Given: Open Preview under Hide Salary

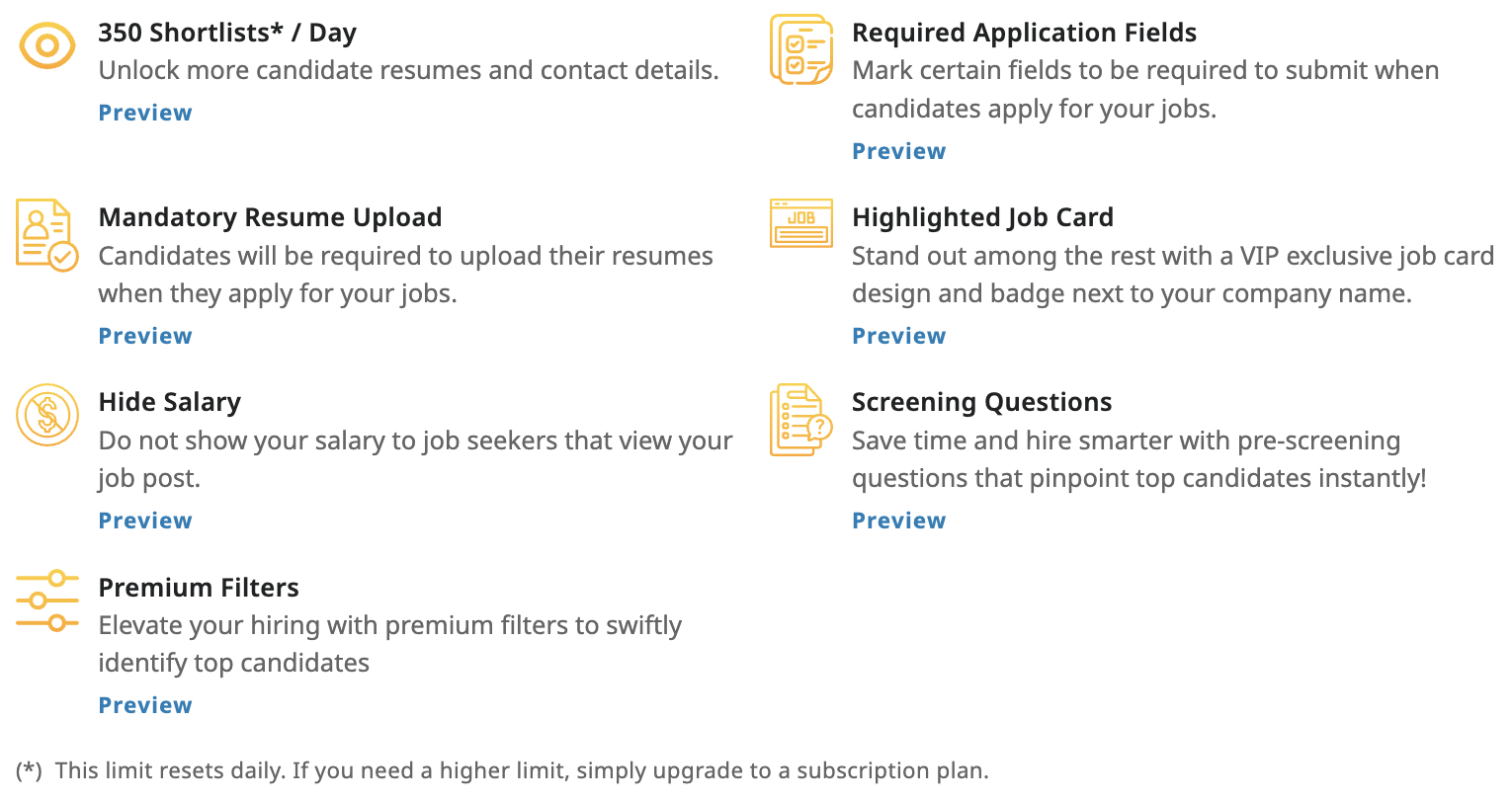Looking at the screenshot, I should click(145, 521).
